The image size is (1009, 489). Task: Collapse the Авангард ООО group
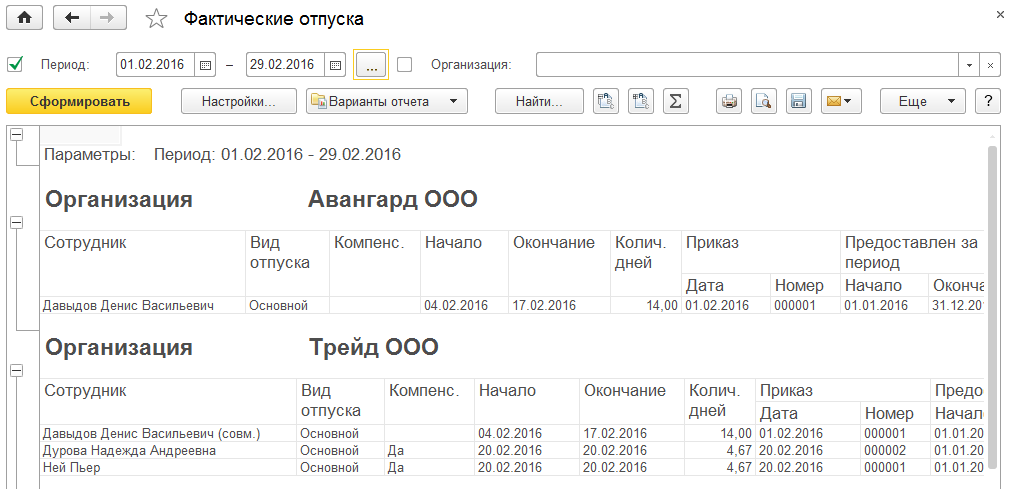16,223
